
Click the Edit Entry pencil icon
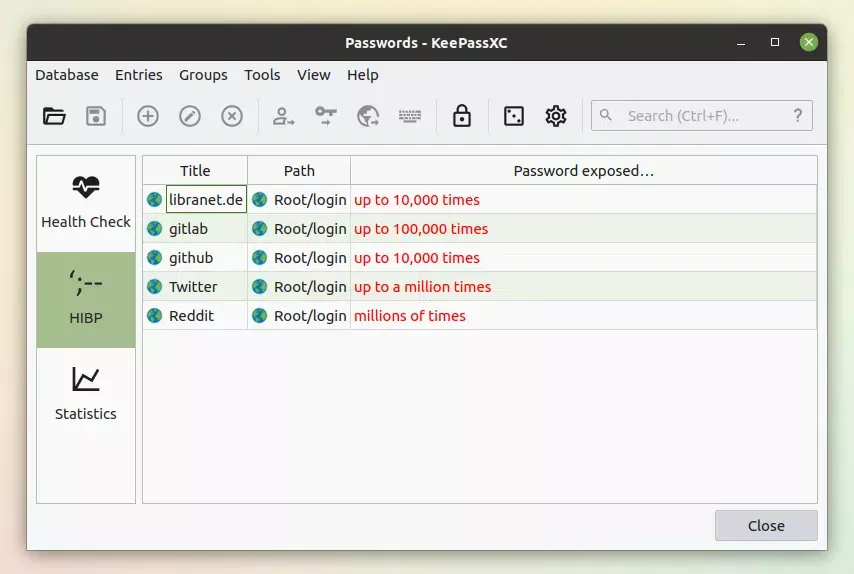[190, 116]
